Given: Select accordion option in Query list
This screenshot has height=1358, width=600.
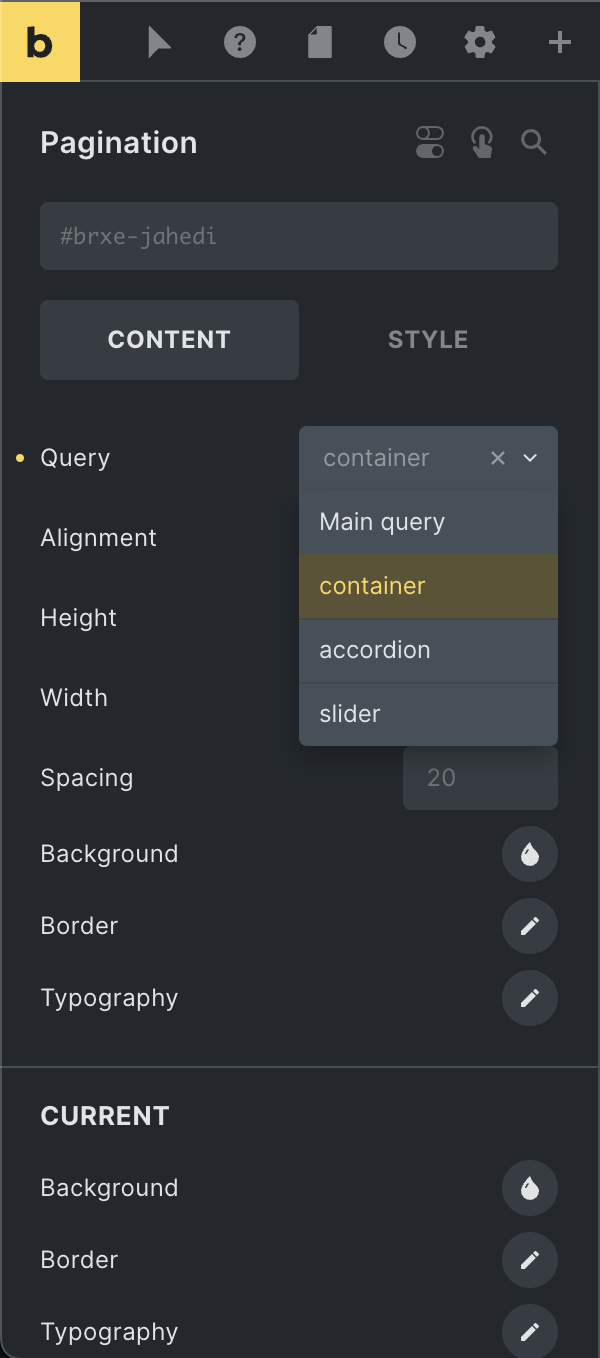Looking at the screenshot, I should tap(428, 650).
